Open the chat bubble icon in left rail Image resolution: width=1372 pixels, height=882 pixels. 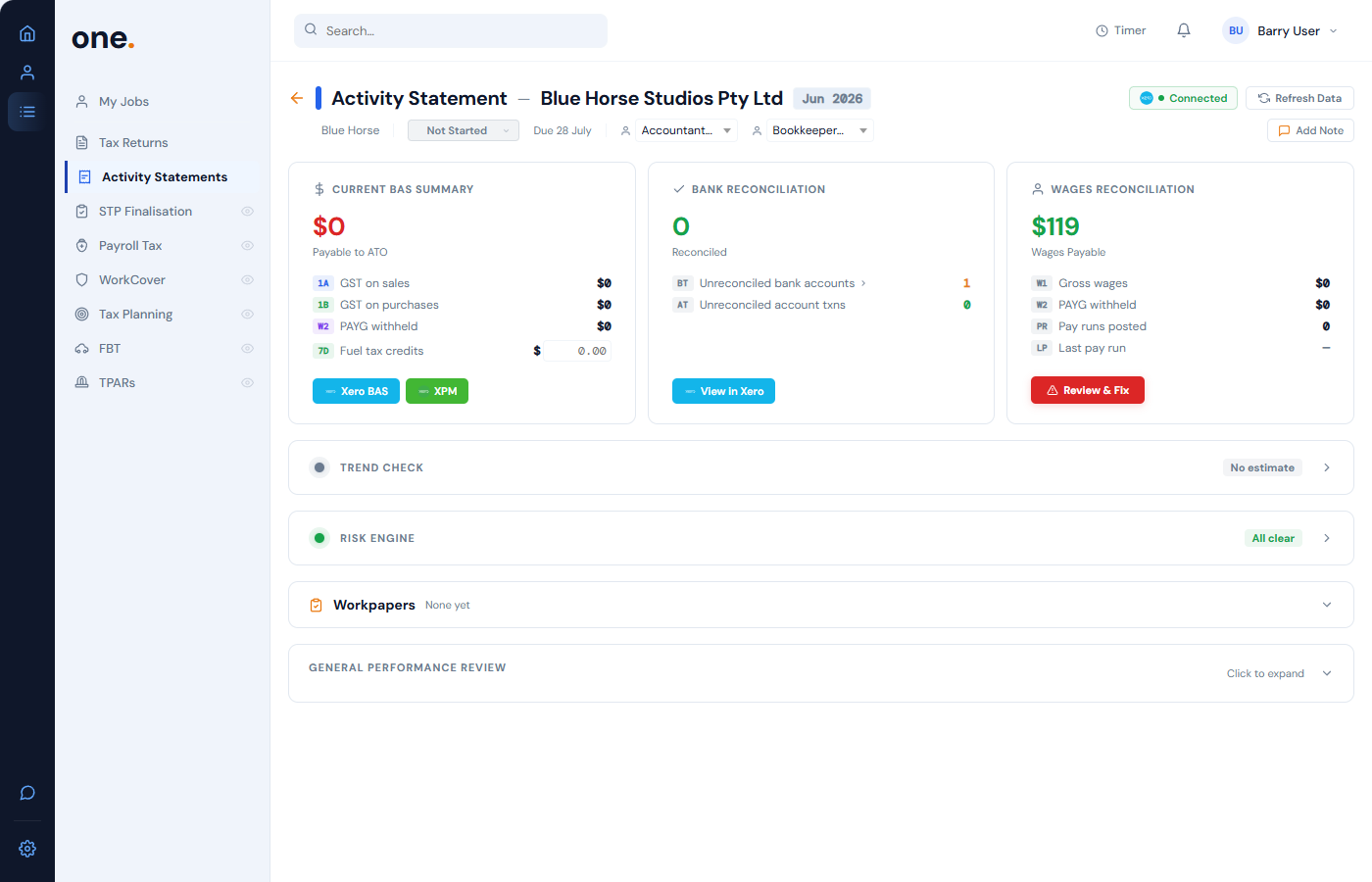[x=27, y=793]
